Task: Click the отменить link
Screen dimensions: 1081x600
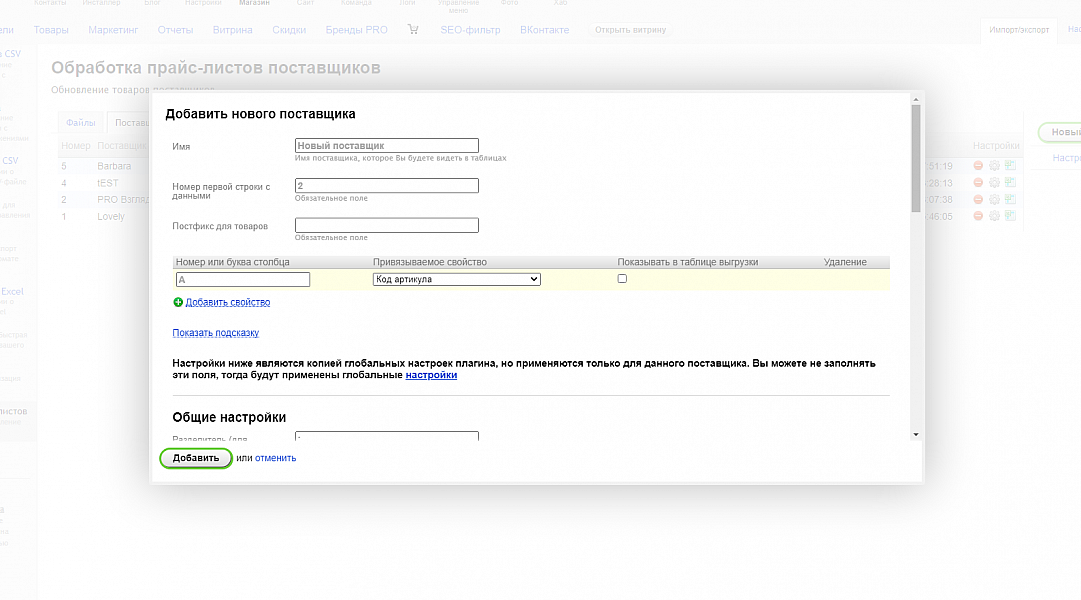Action: [275, 458]
